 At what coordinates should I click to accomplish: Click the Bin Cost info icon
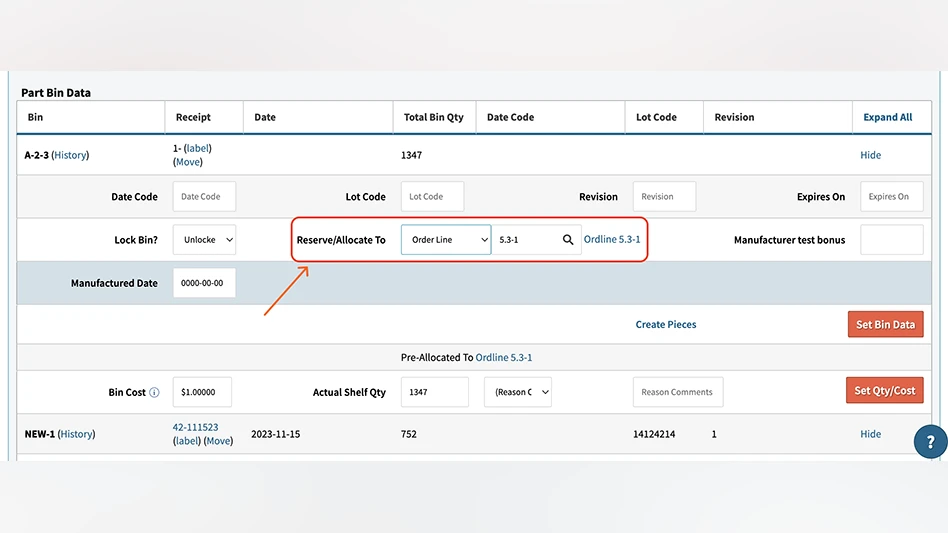[154, 392]
